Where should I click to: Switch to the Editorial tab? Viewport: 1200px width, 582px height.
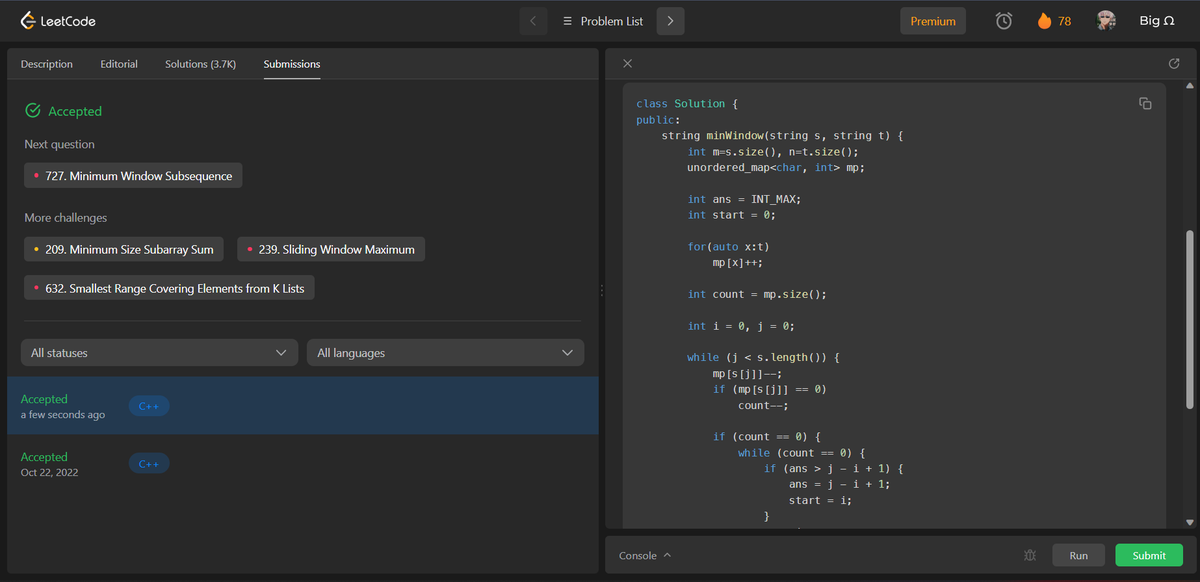tap(119, 64)
